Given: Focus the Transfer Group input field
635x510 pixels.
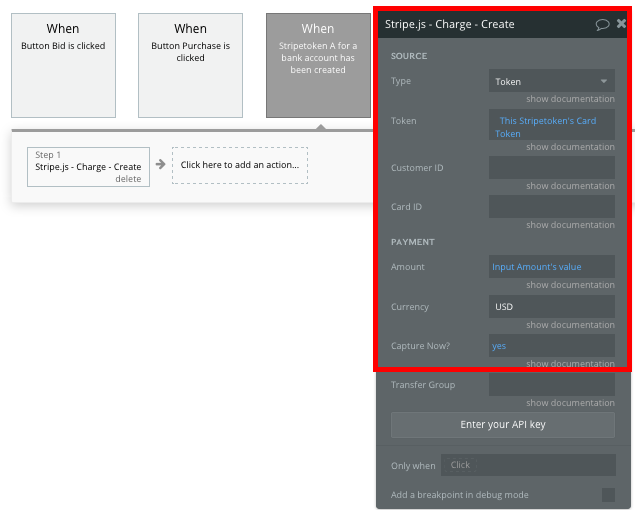Looking at the screenshot, I should (552, 384).
